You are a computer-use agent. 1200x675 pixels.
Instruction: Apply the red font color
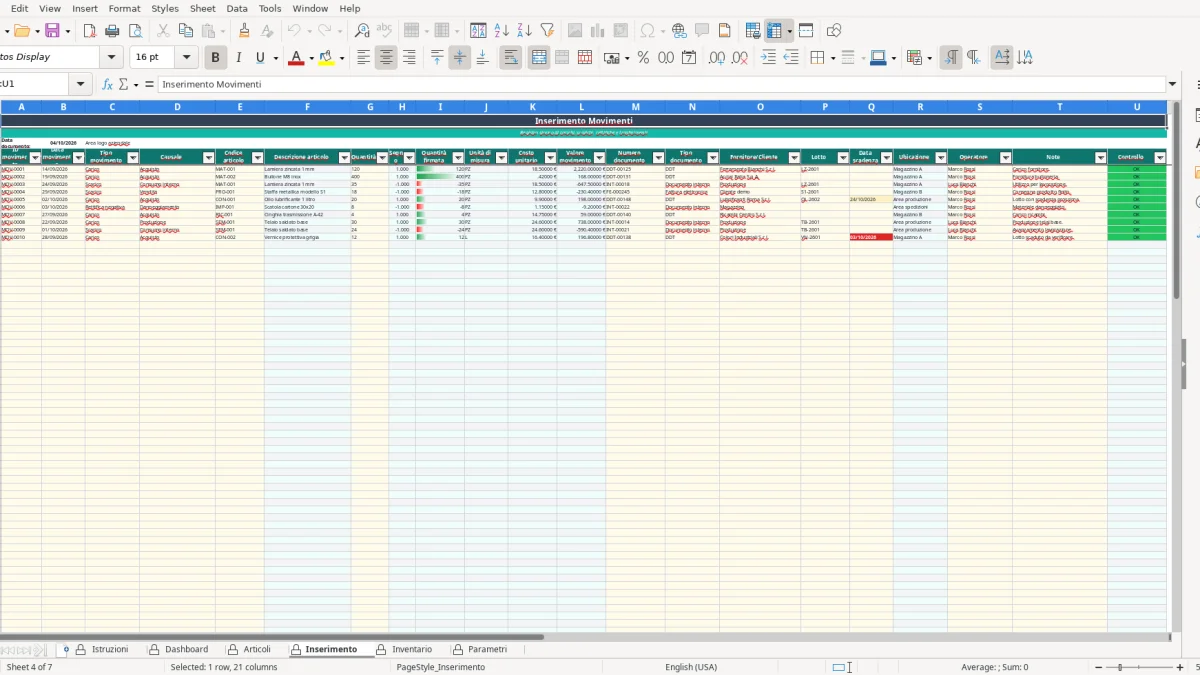[295, 58]
